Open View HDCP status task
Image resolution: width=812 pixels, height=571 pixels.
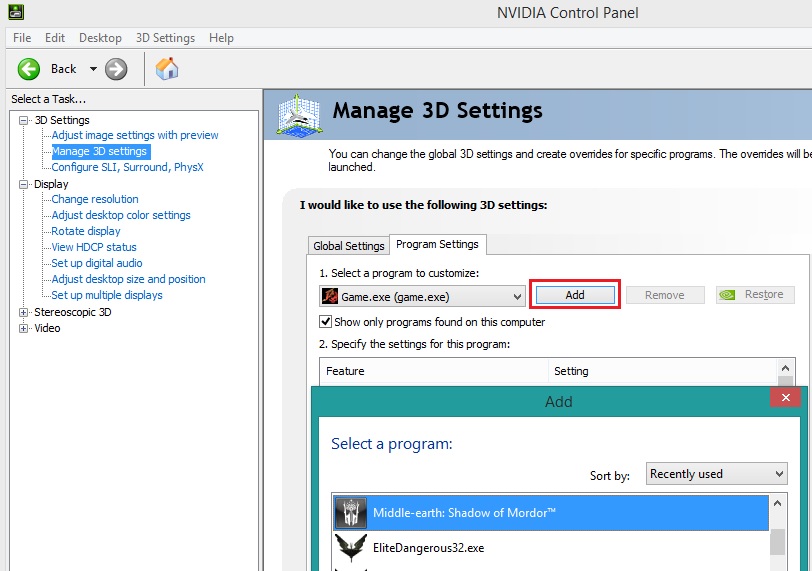[94, 247]
